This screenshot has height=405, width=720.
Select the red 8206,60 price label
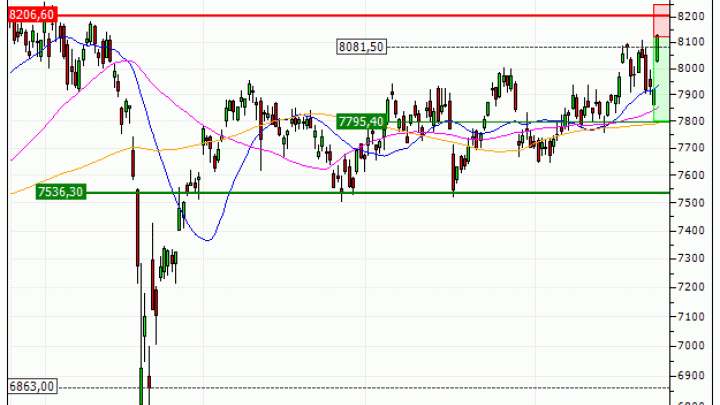[32, 15]
